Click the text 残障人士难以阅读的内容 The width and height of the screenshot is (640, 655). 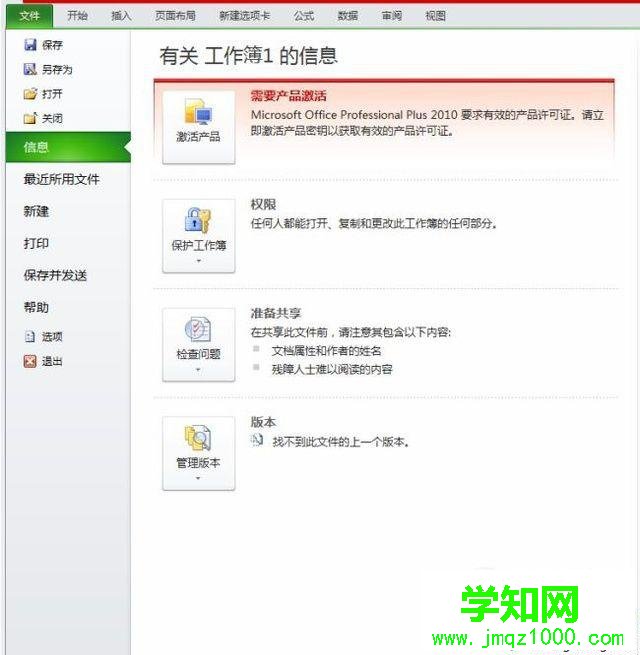pos(332,369)
